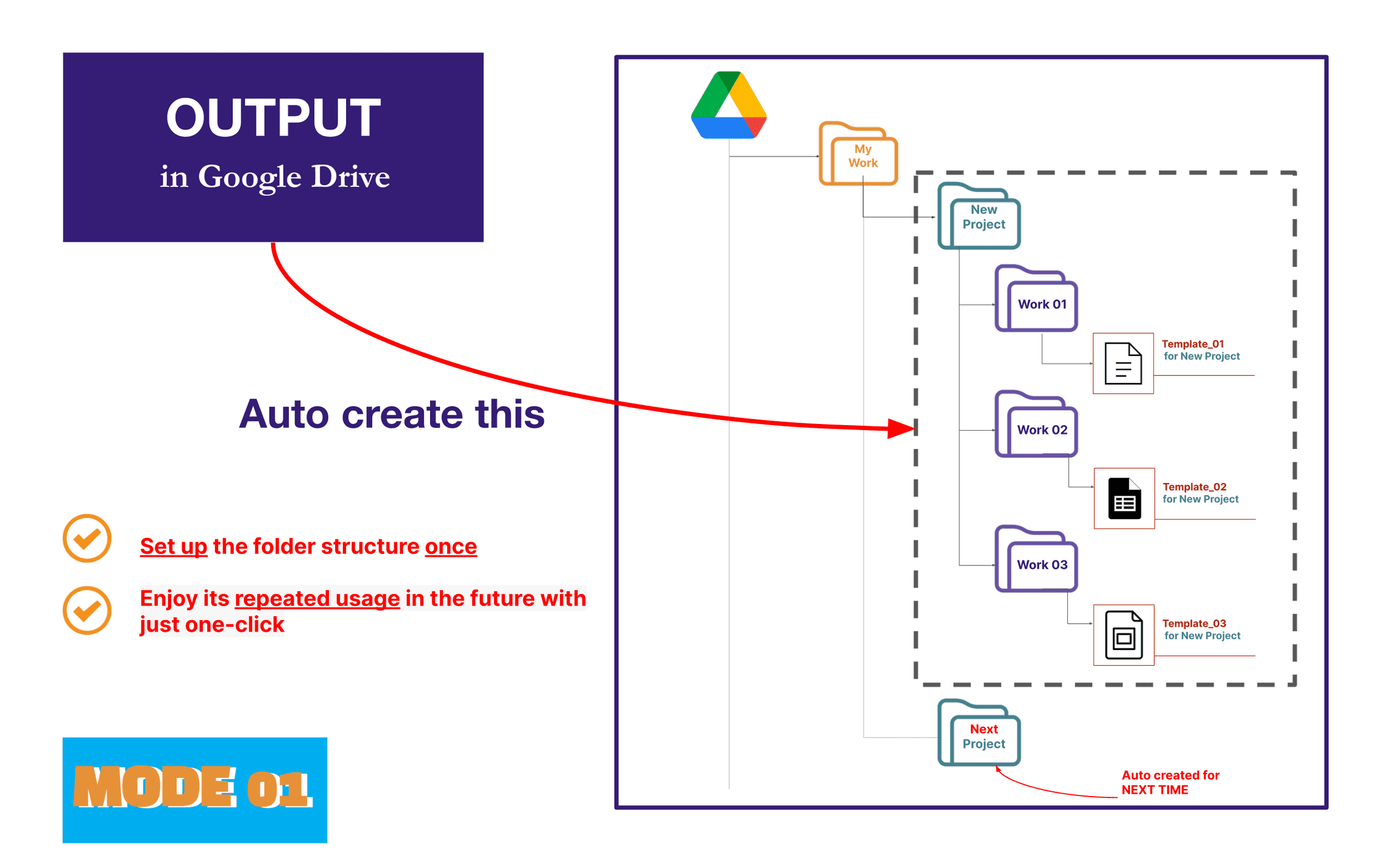Select the Work 03 folder

(1036, 559)
